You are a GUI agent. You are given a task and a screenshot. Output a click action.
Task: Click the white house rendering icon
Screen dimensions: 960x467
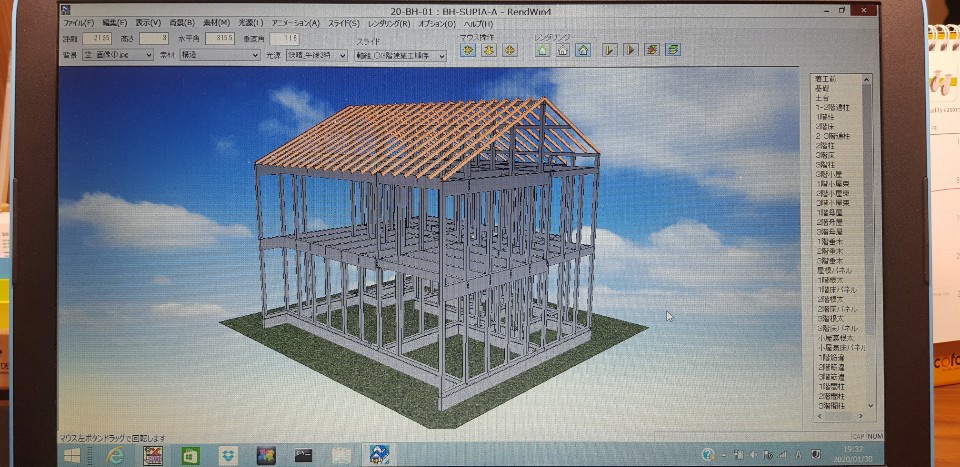[563, 50]
